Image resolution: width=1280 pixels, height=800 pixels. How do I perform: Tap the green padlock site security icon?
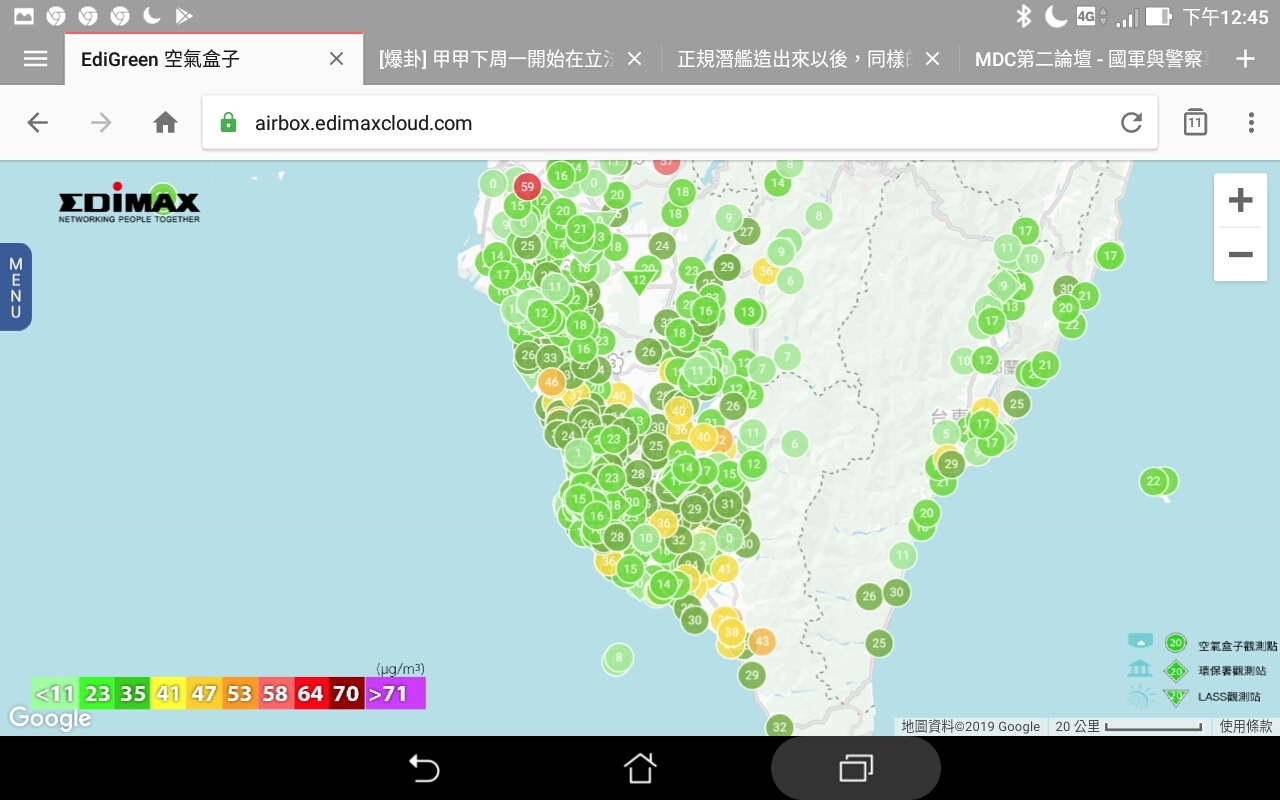228,123
